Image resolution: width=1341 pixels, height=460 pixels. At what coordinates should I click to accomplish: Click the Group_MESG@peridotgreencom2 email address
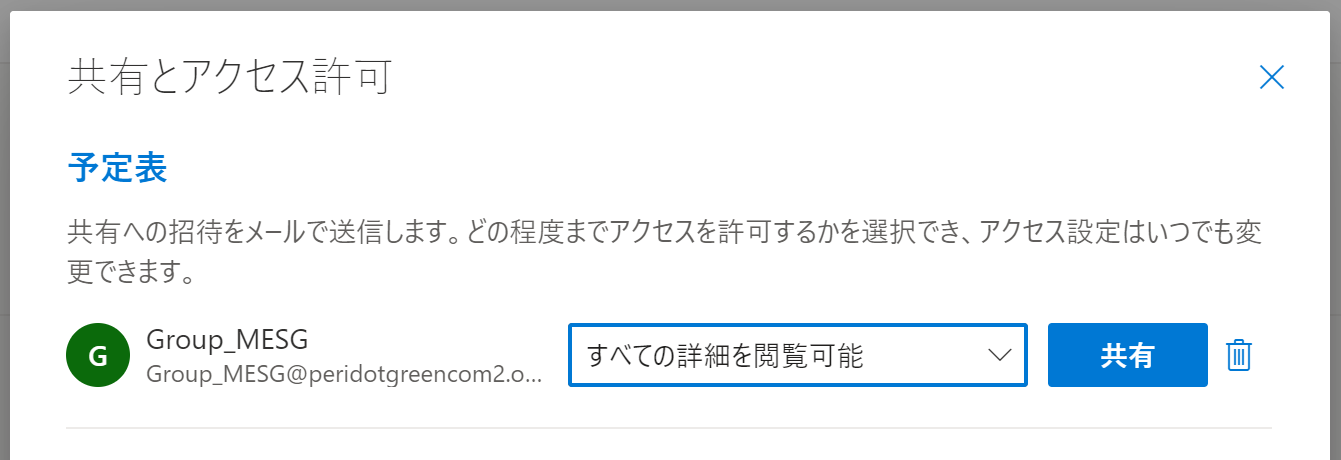344,374
